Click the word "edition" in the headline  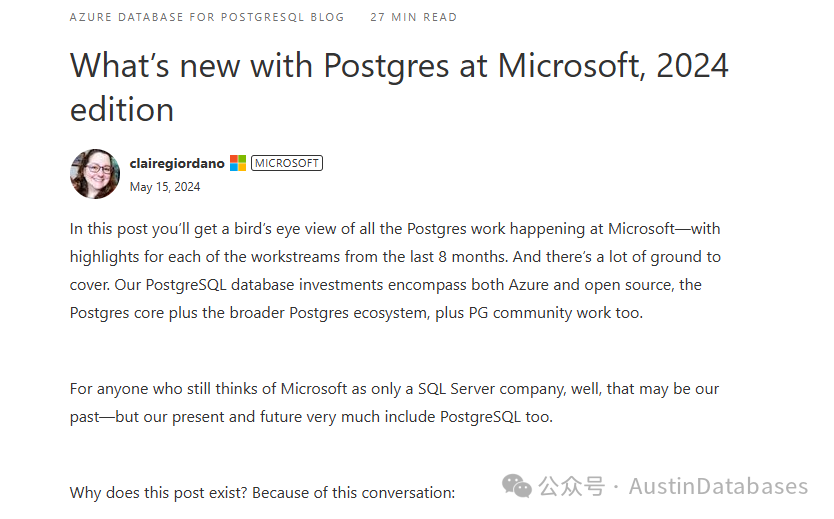tap(122, 109)
